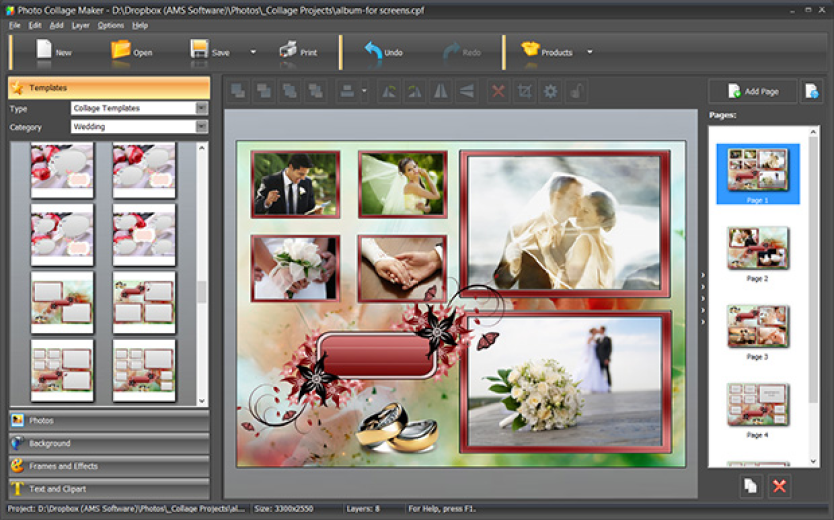Screen dimensions: 834x520
Task: Click the lock layer icon
Action: (576, 92)
